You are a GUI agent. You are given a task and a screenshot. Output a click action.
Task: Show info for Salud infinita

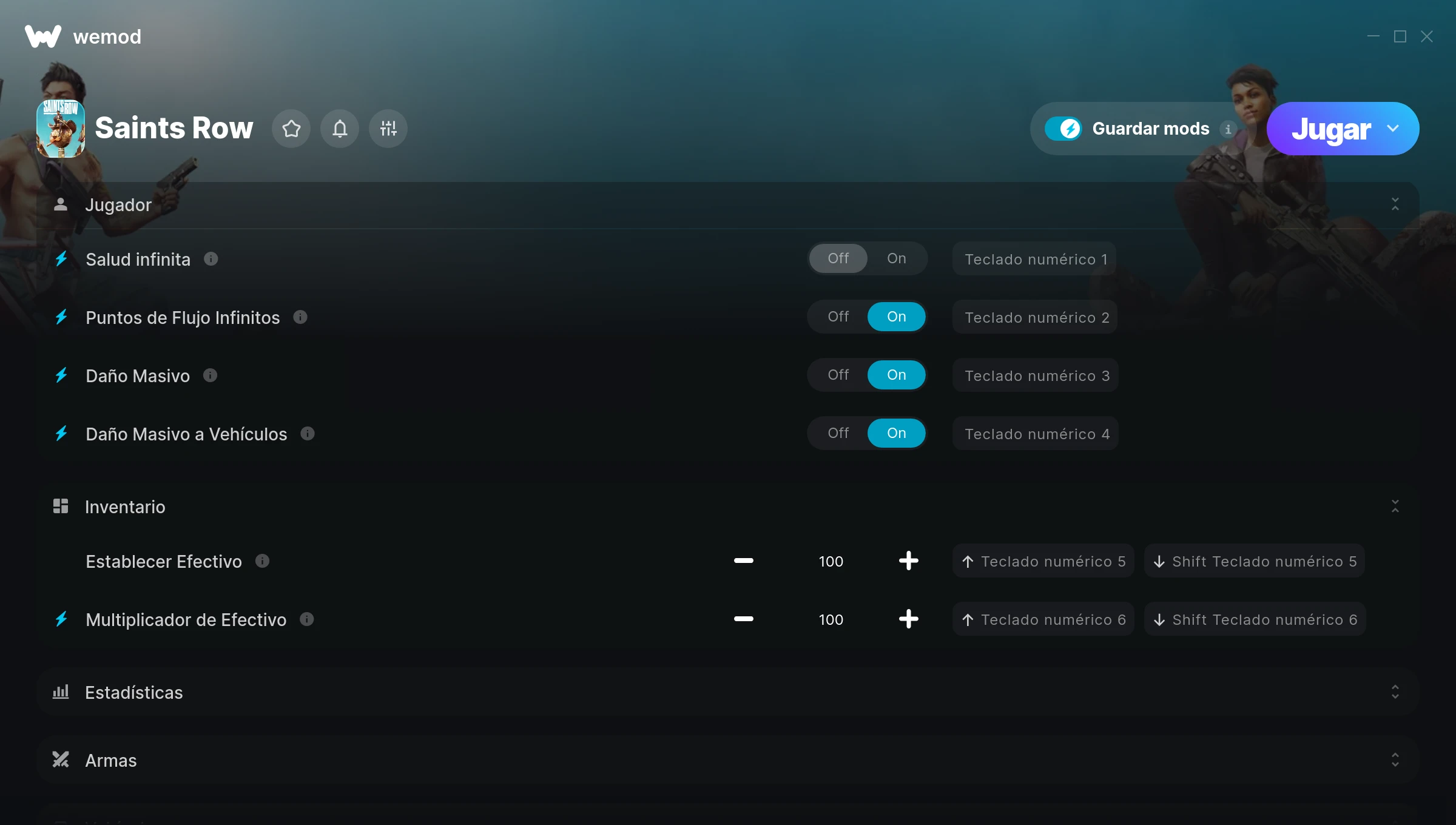[x=211, y=259]
